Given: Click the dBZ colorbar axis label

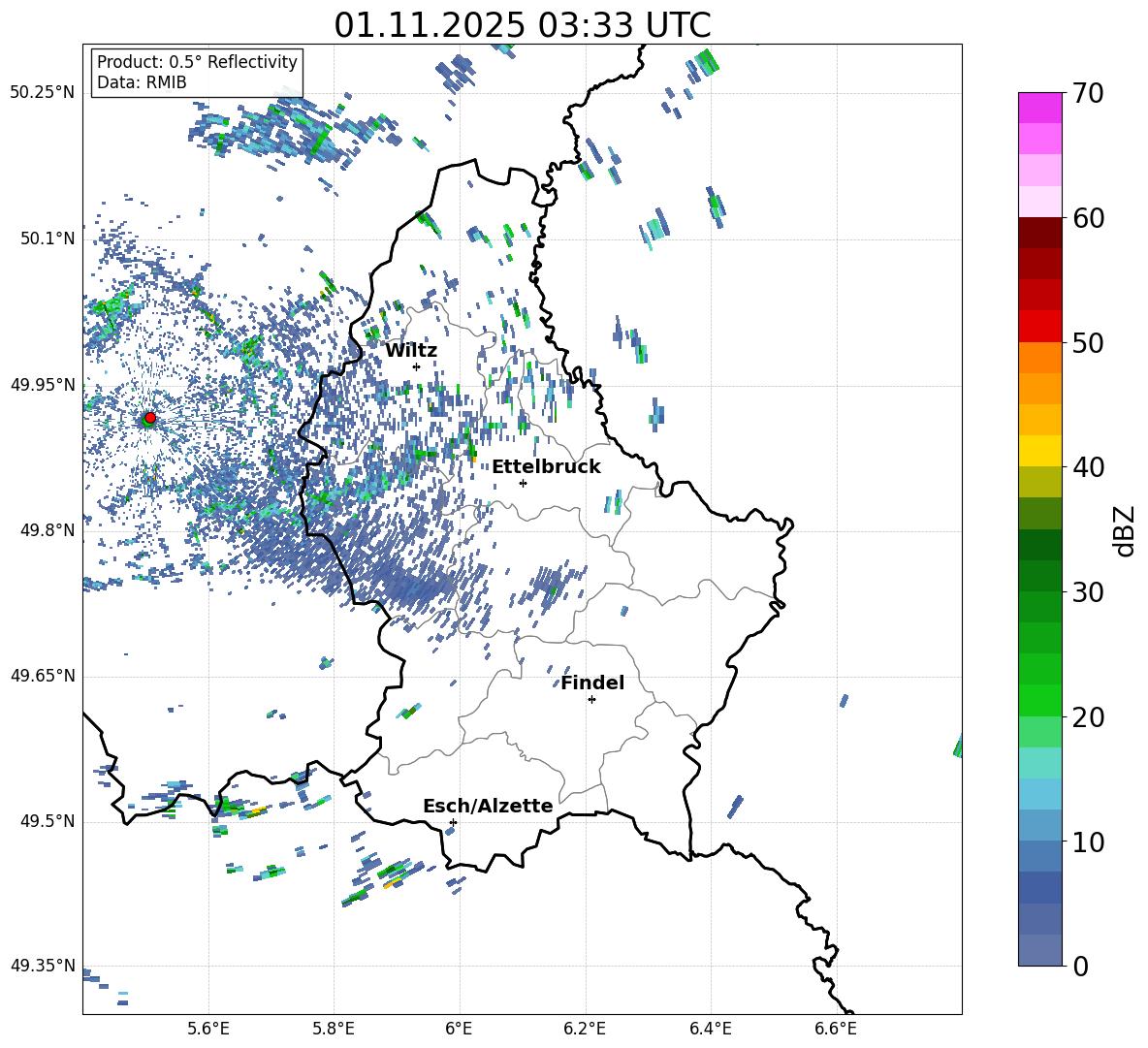Looking at the screenshot, I should tap(1124, 529).
